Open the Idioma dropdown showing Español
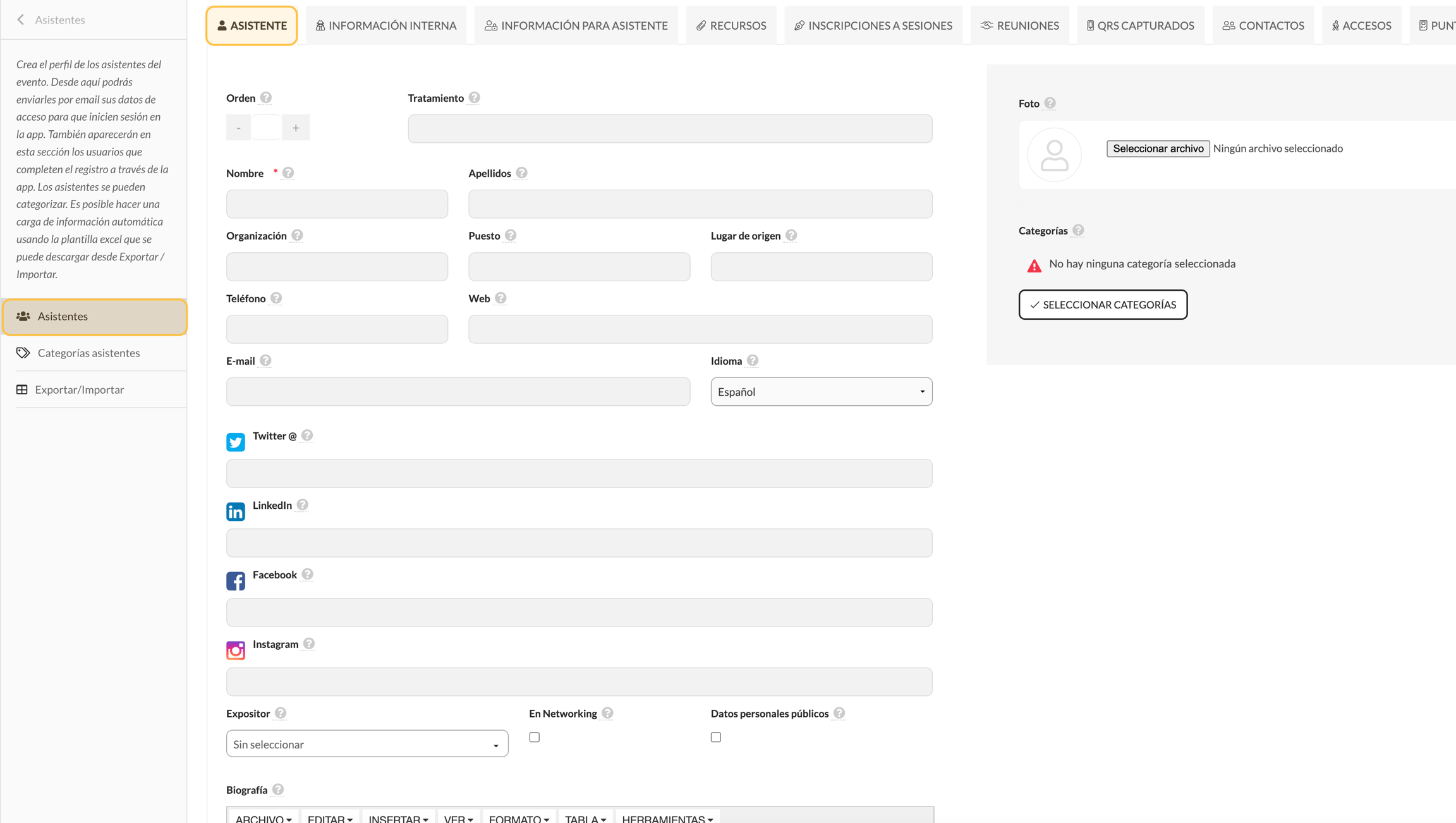 pos(821,392)
